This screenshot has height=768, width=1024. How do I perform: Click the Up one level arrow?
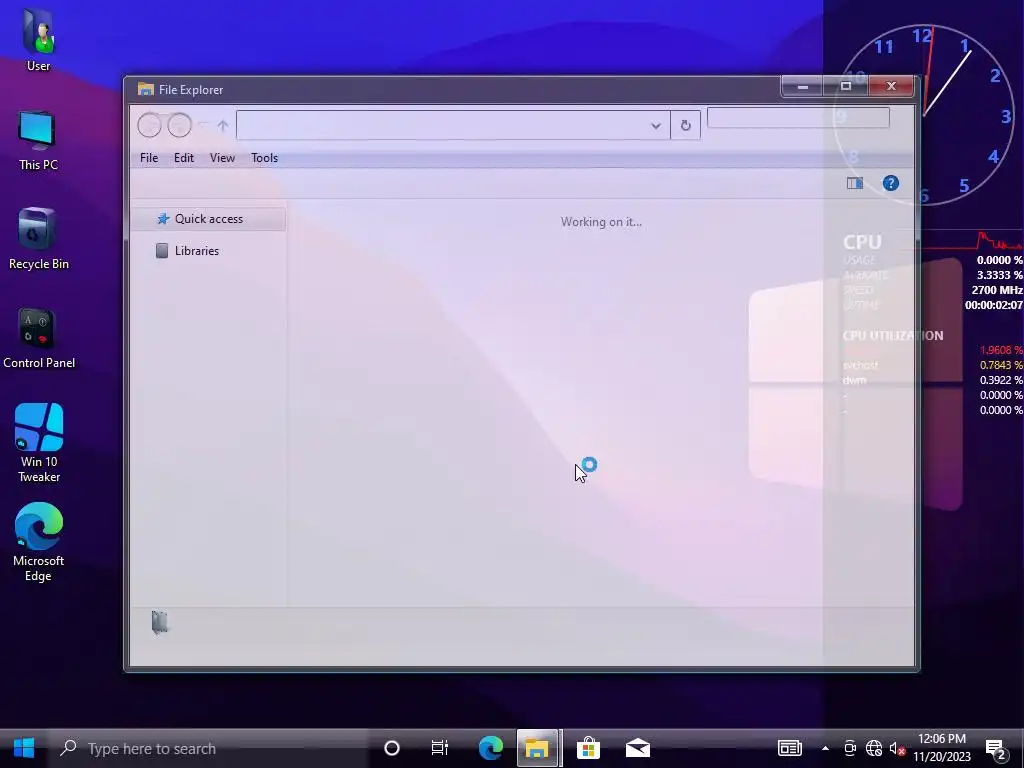coord(223,125)
